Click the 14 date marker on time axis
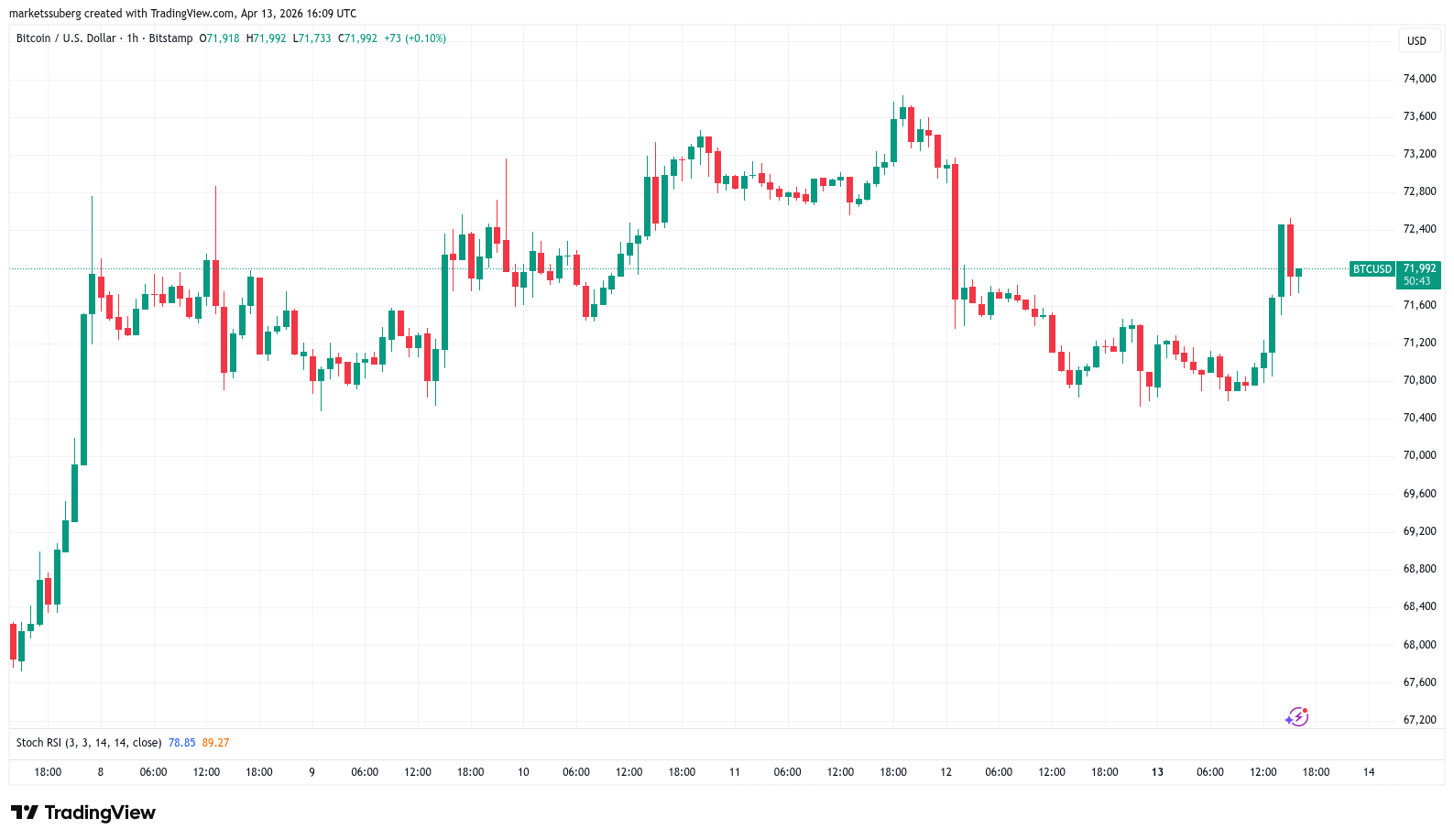 [x=1368, y=772]
